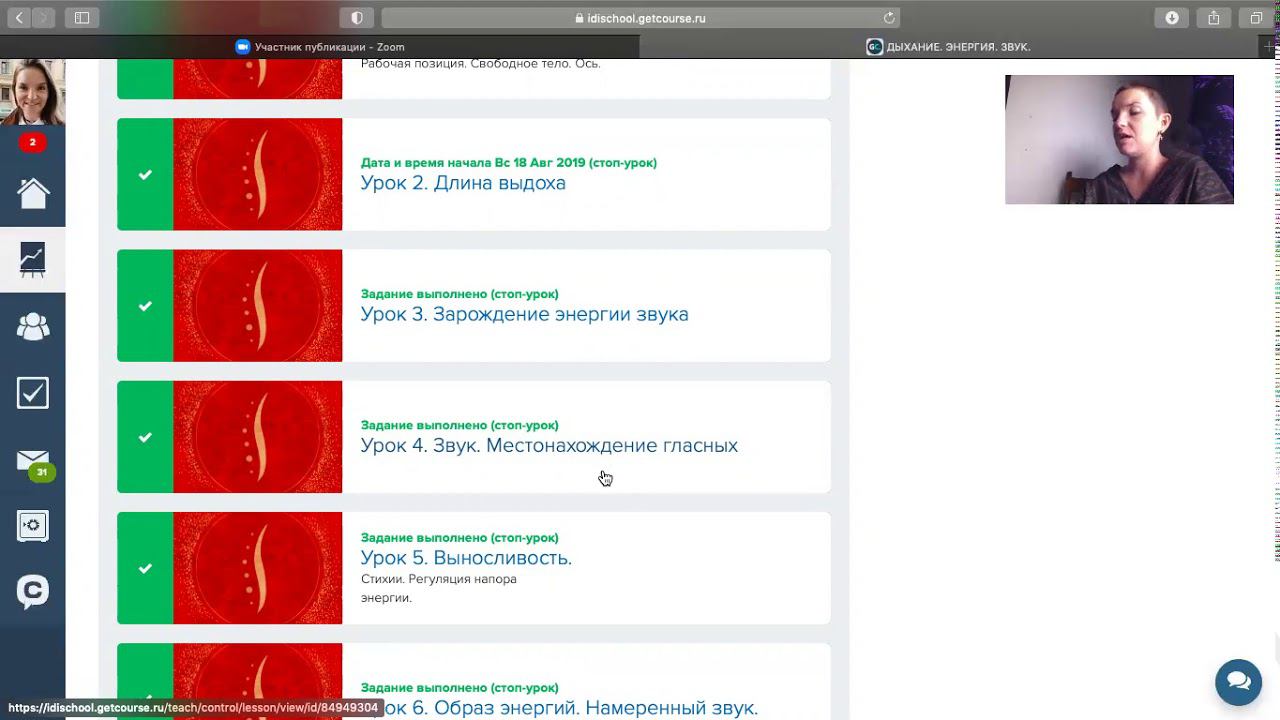This screenshot has width=1280, height=720.
Task: Click Safari's forward navigation arrow
Action: (x=44, y=18)
